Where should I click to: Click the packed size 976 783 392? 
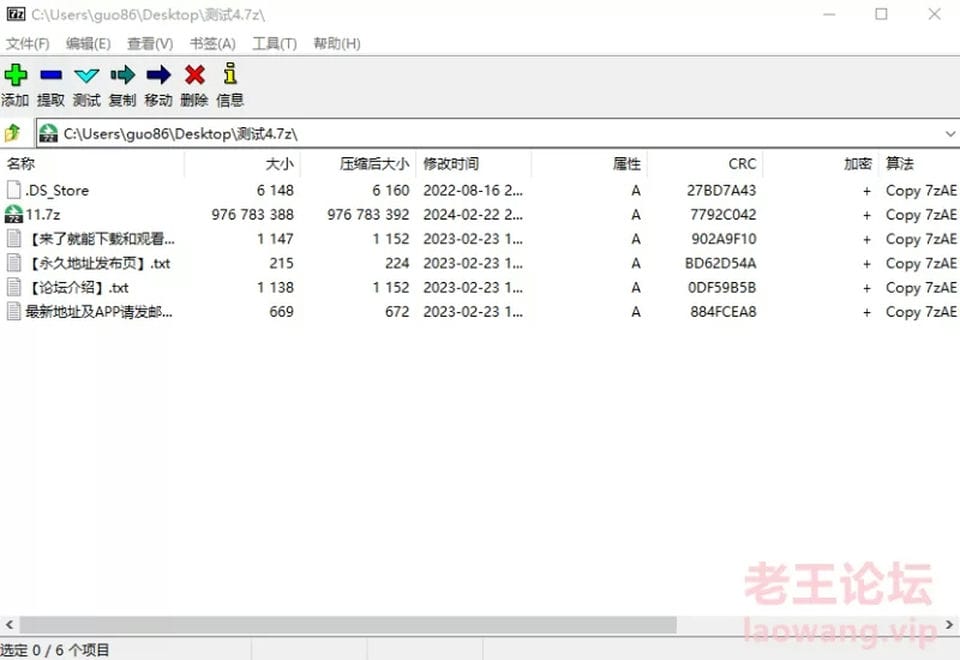[368, 215]
